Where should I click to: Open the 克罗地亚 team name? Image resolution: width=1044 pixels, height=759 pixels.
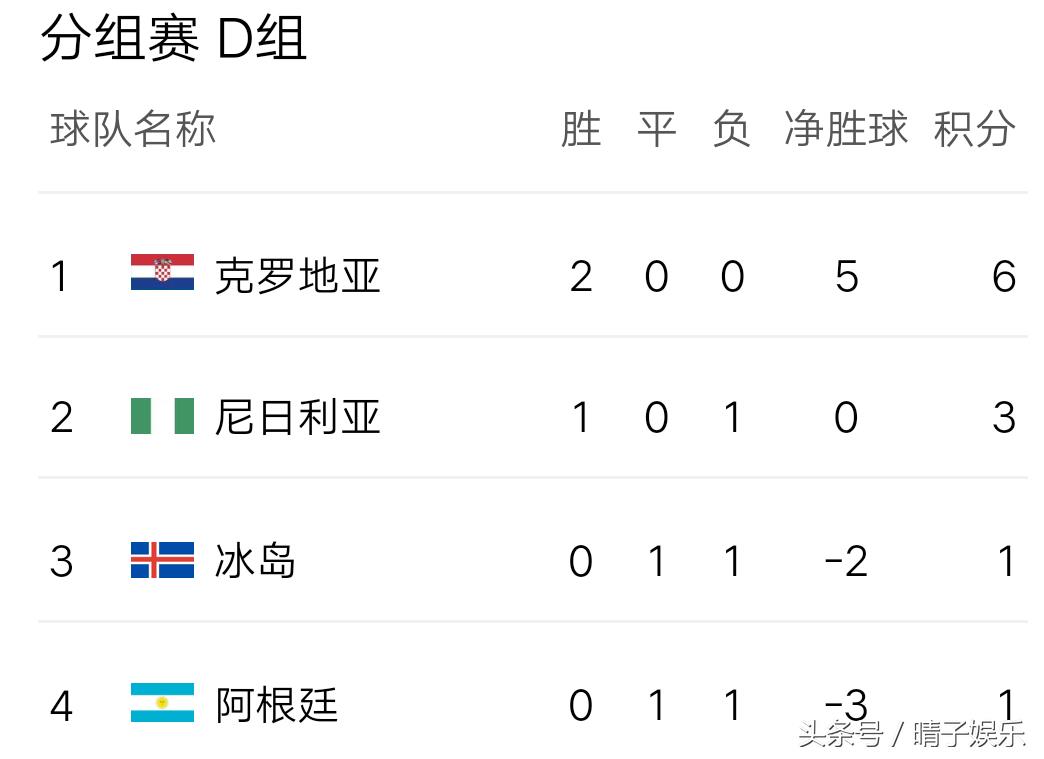coord(297,275)
